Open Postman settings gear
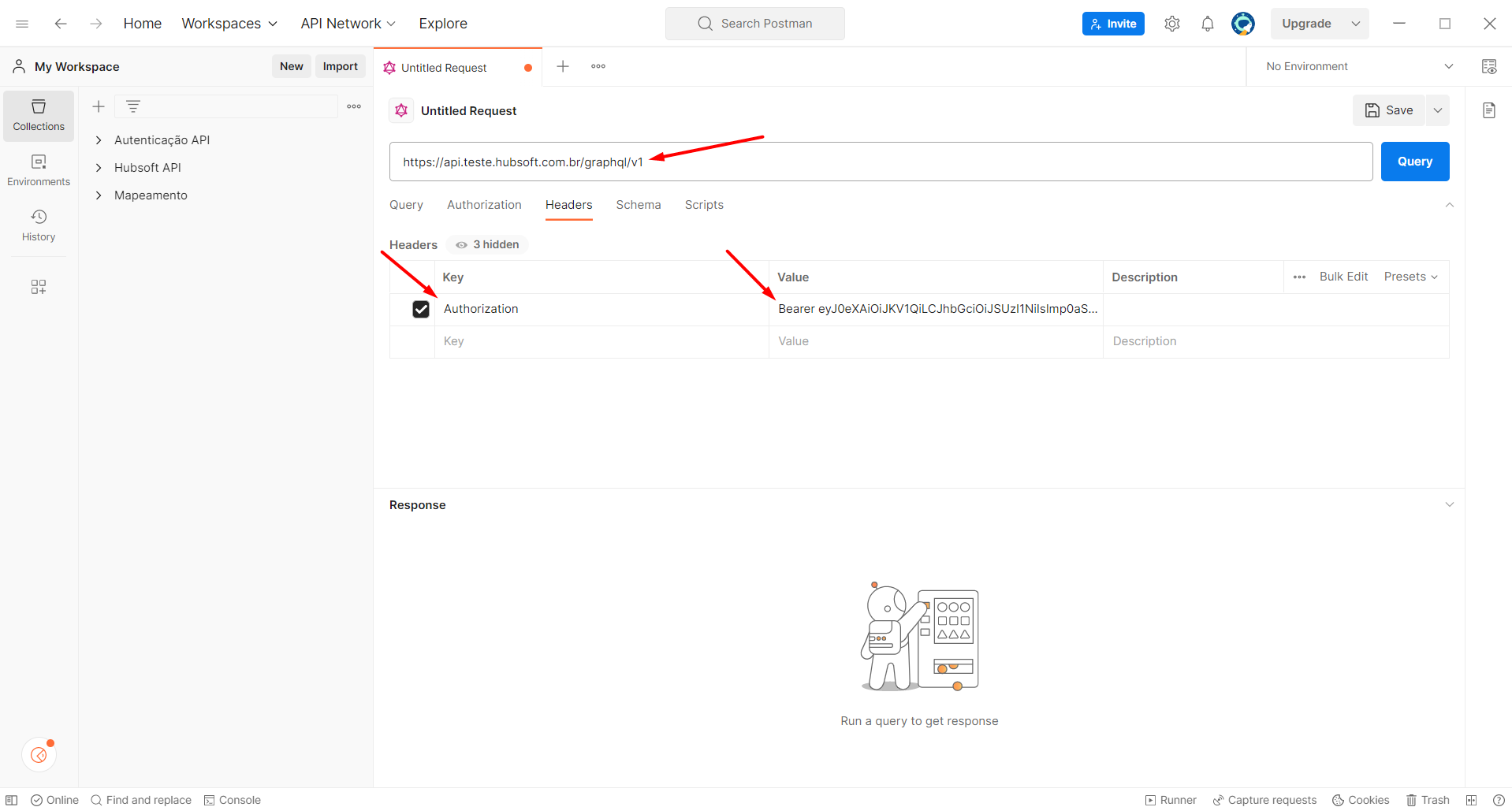 [x=1172, y=24]
